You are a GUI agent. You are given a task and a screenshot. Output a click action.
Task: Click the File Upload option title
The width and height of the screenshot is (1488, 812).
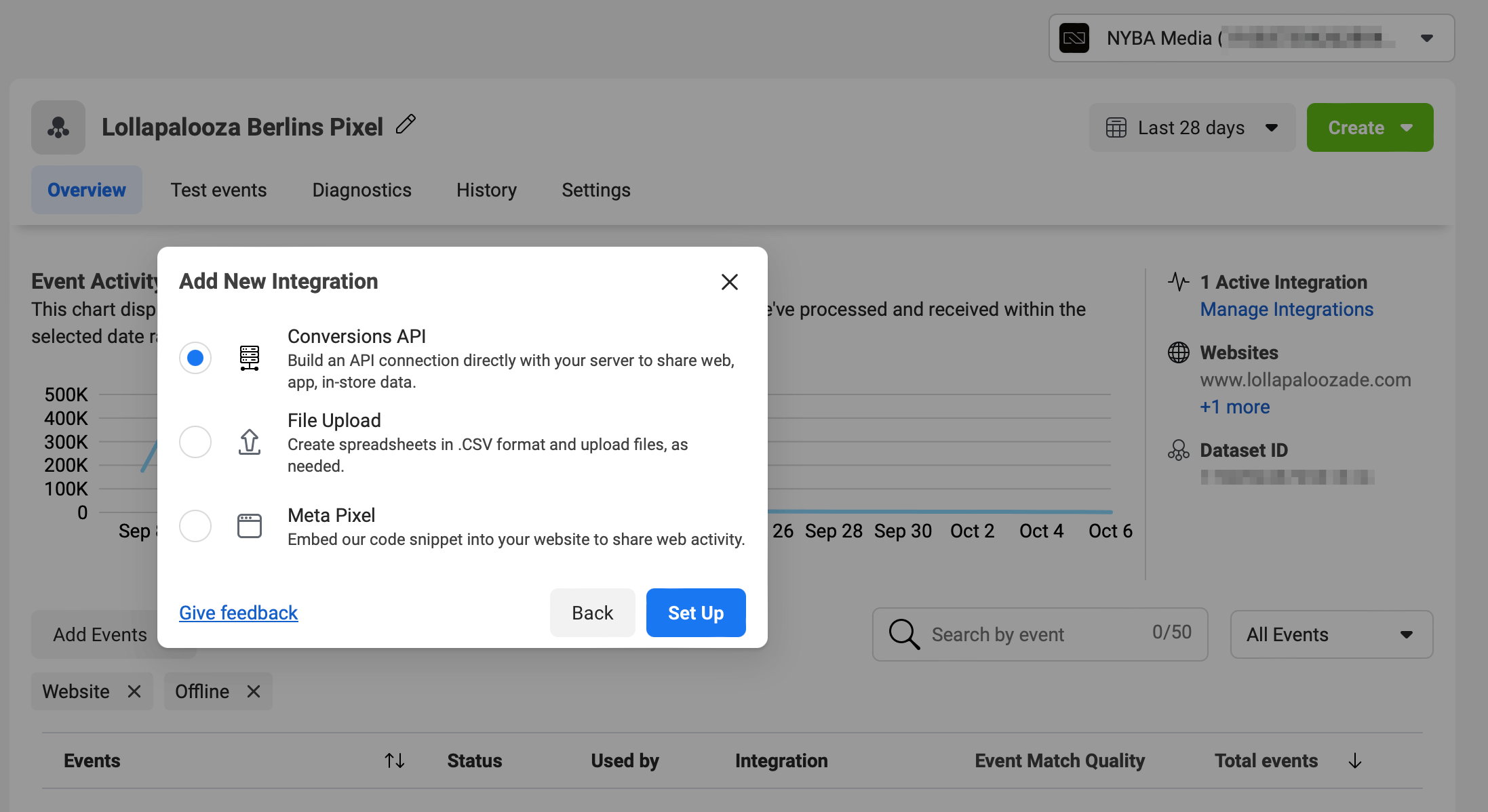(x=334, y=420)
